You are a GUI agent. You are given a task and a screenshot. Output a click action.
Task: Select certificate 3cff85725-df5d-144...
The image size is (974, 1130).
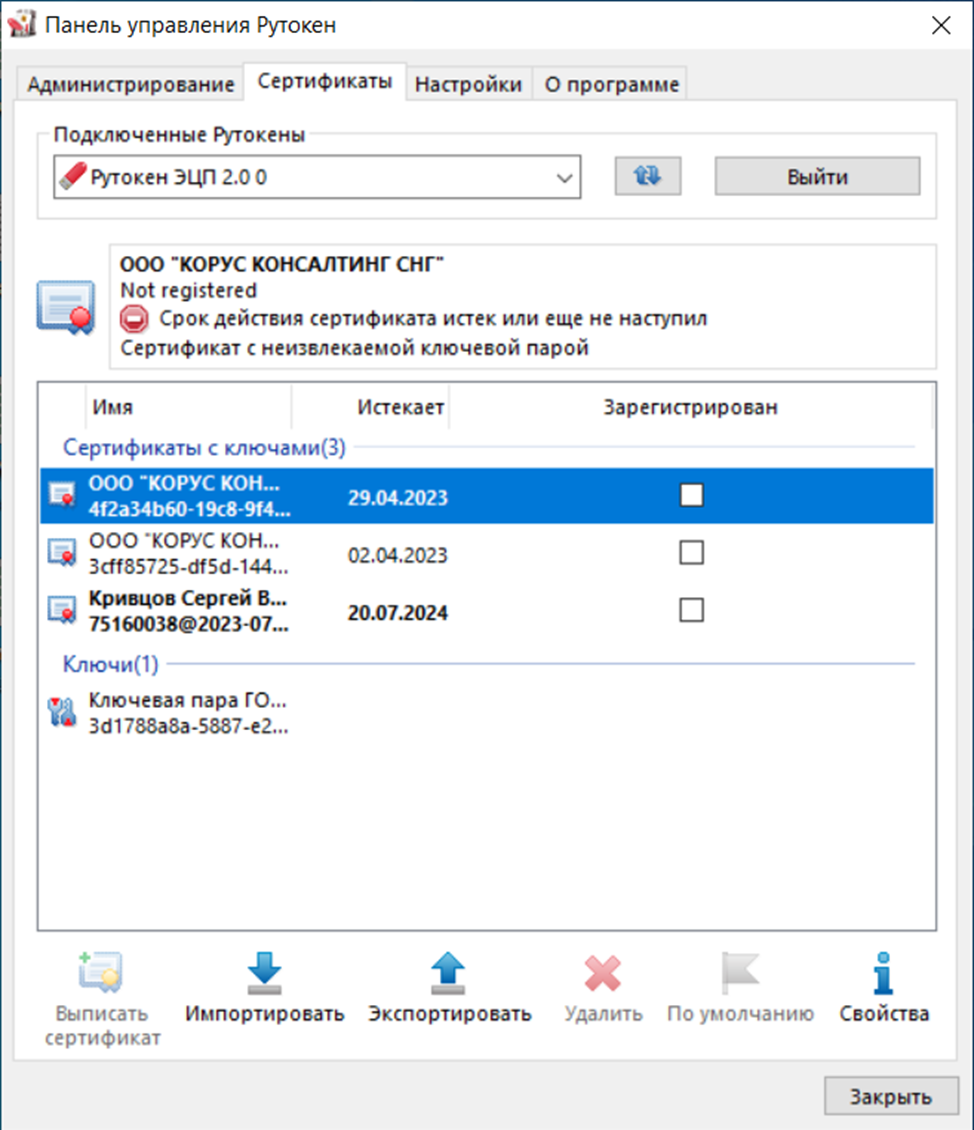pyautogui.click(x=486, y=553)
